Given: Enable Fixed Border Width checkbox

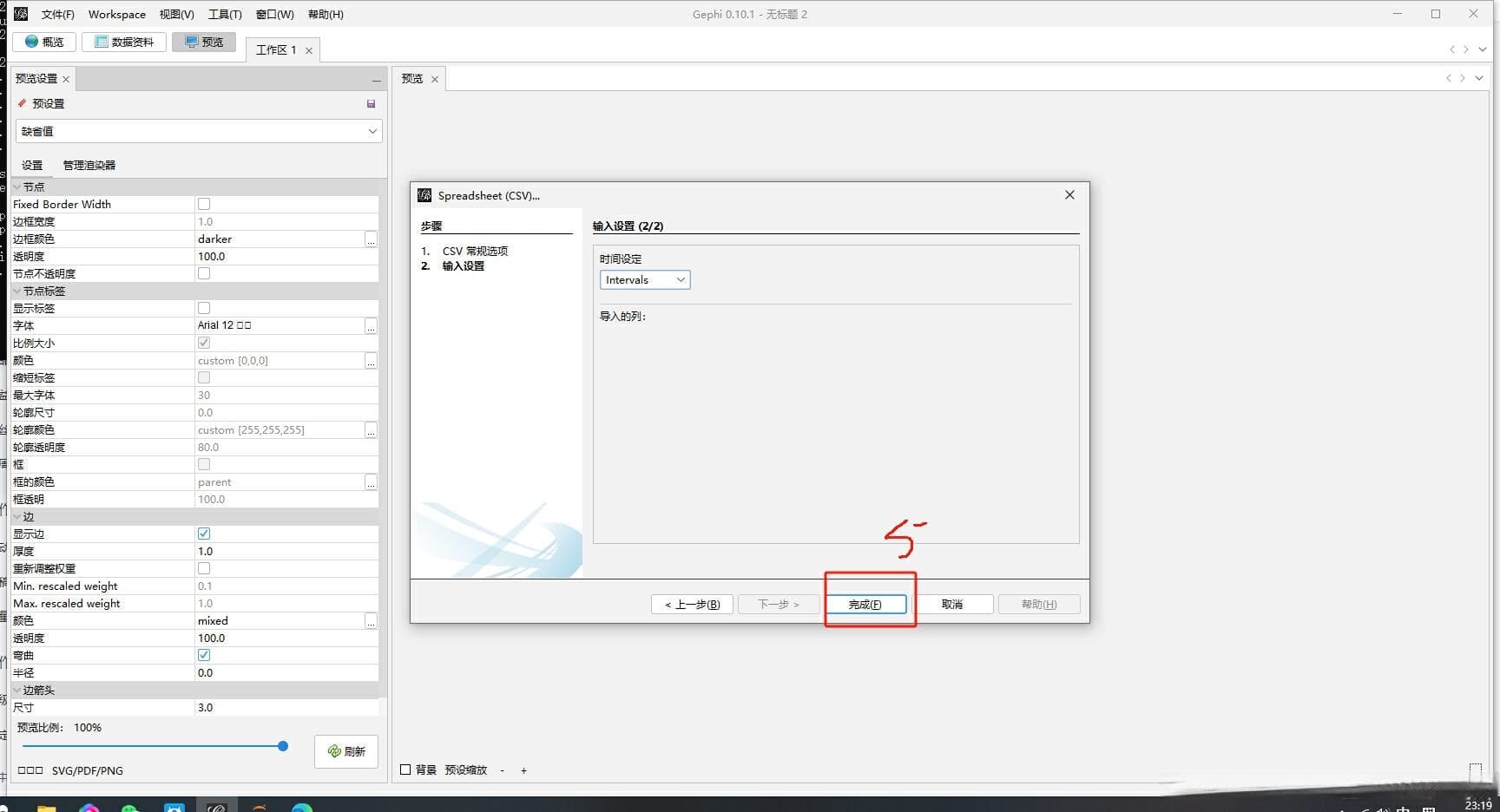Looking at the screenshot, I should [x=204, y=204].
